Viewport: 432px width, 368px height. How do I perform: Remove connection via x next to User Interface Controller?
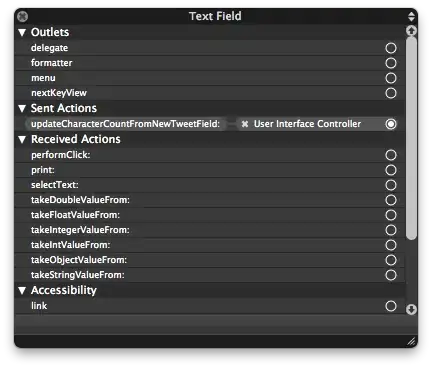point(245,124)
